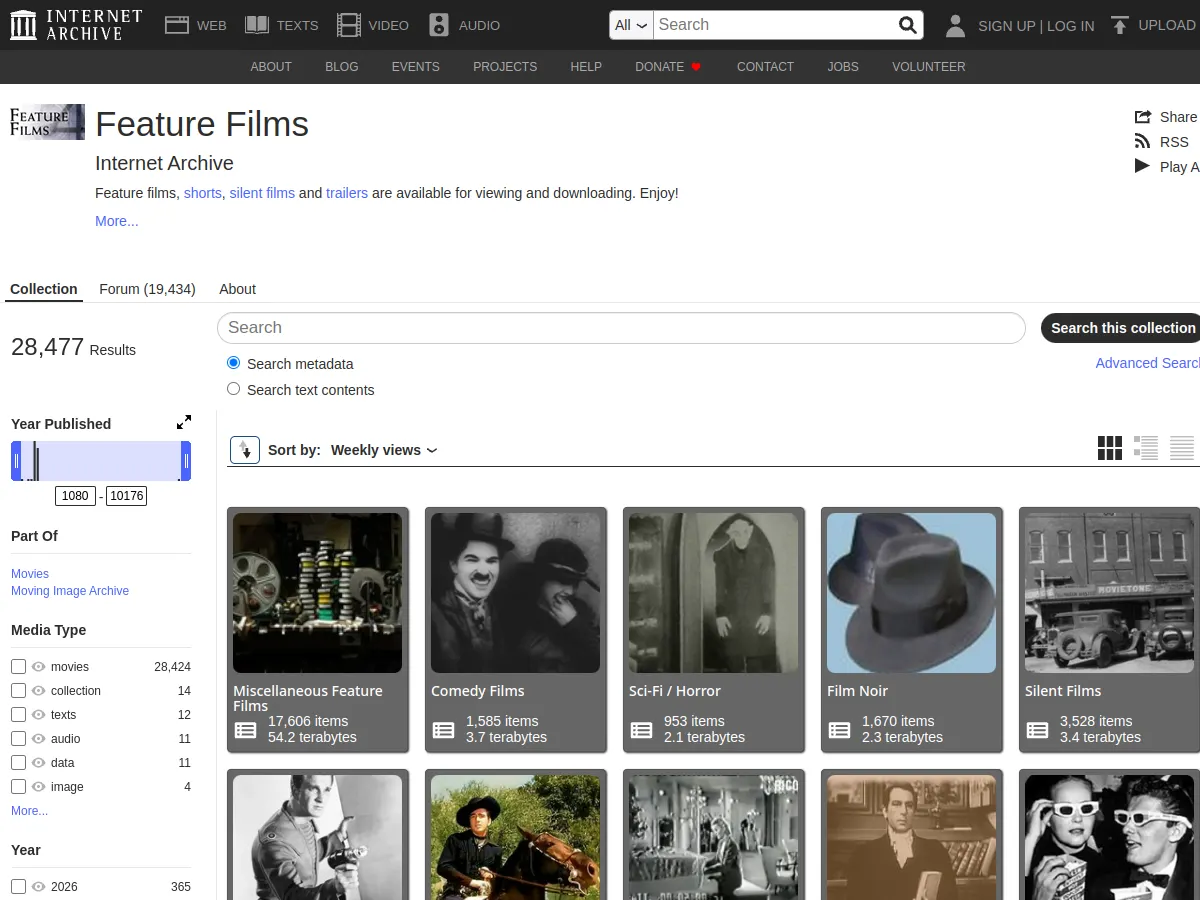Image resolution: width=1200 pixels, height=900 pixels.
Task: Open Miscellaneous Feature Films thumbnail
Action: [317, 593]
